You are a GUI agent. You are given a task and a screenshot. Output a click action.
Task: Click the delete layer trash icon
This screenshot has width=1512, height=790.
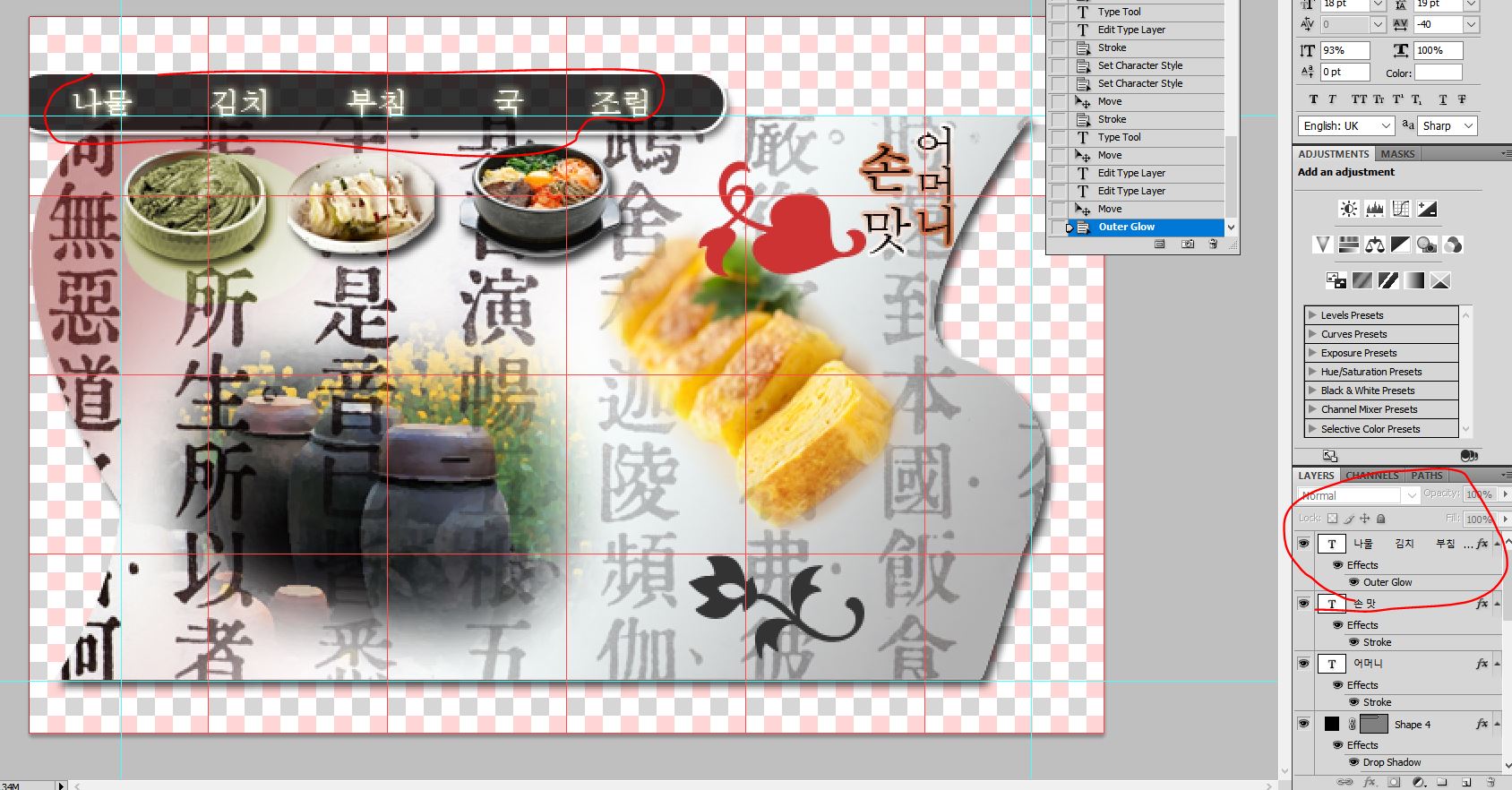[1491, 782]
